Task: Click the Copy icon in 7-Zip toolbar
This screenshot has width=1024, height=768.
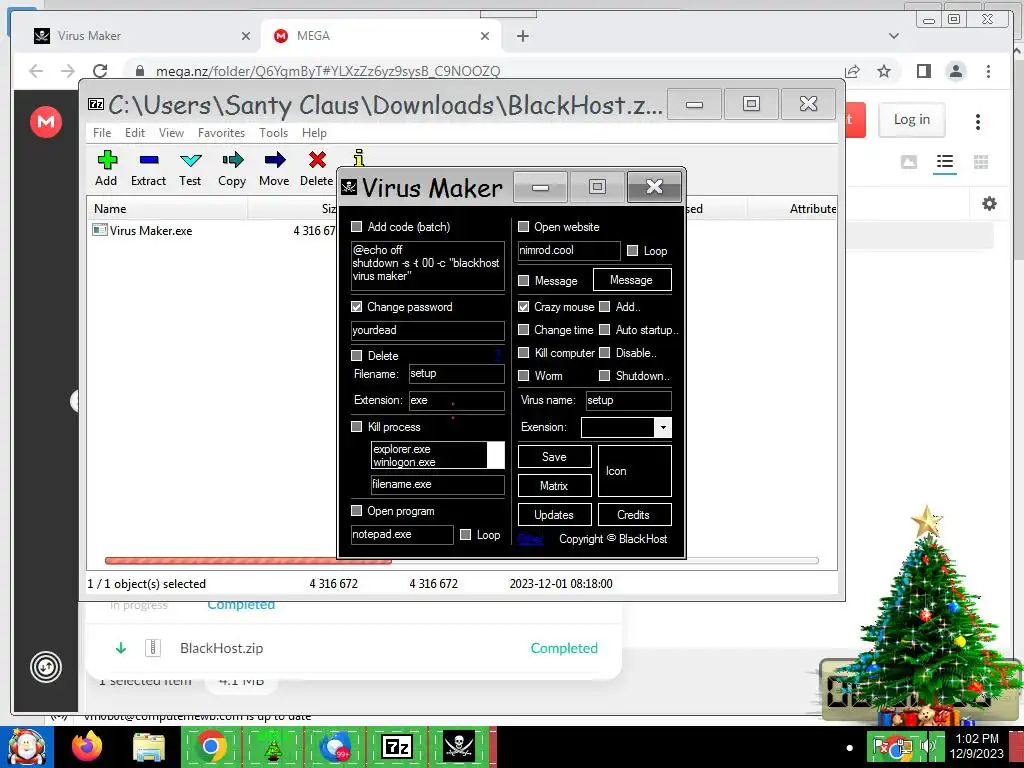Action: (232, 160)
